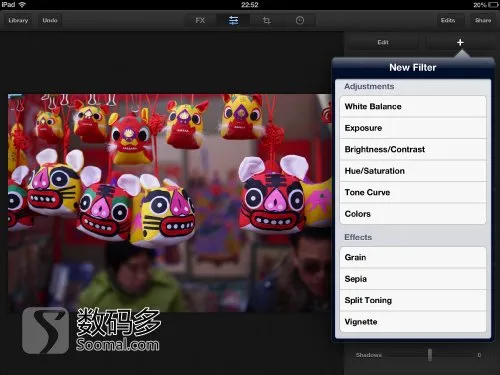Tap the plus add filter icon
The image size is (500, 375).
coord(460,42)
